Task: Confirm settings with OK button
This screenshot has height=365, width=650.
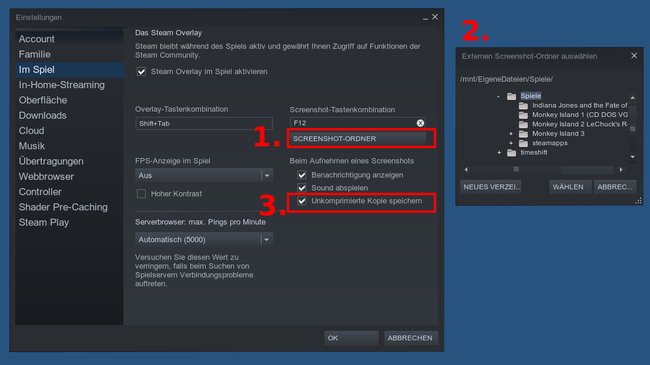Action: pos(351,338)
